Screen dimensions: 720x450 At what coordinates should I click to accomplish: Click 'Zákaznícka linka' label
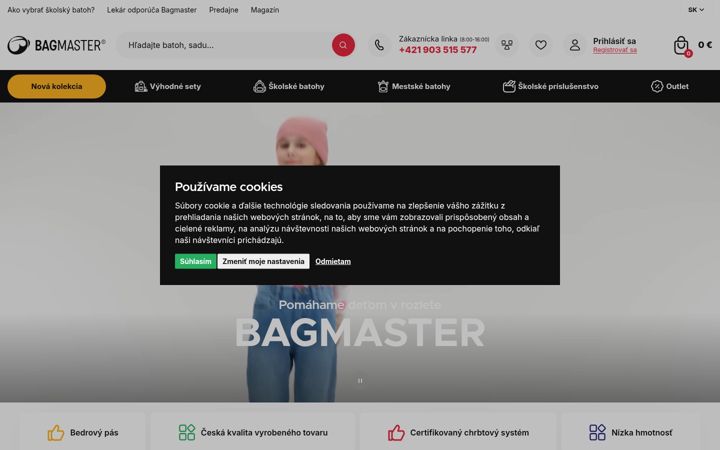[x=428, y=39]
